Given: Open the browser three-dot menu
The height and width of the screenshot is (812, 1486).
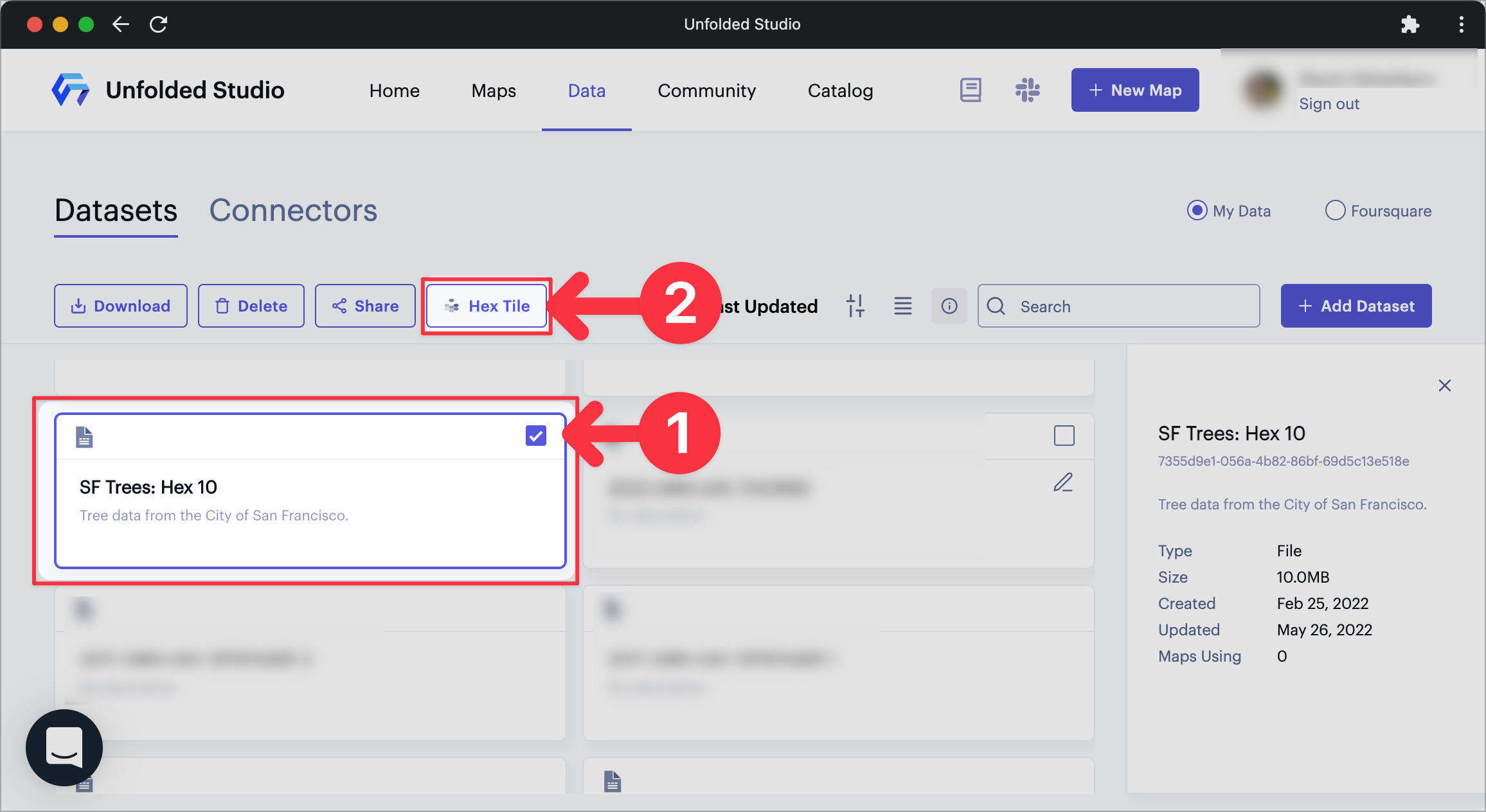Looking at the screenshot, I should tap(1462, 24).
